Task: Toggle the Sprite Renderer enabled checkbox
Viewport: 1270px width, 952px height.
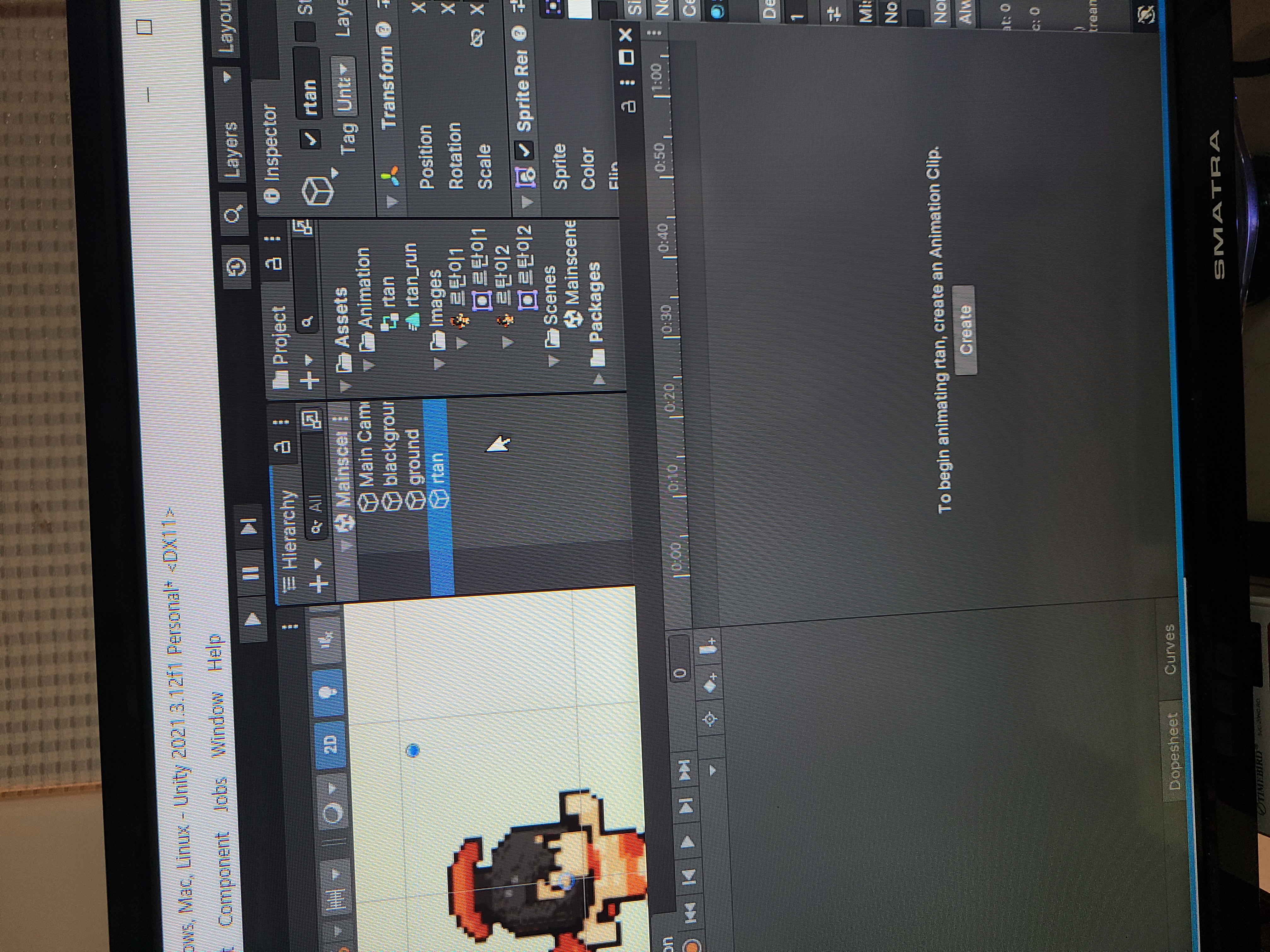Action: coord(525,150)
